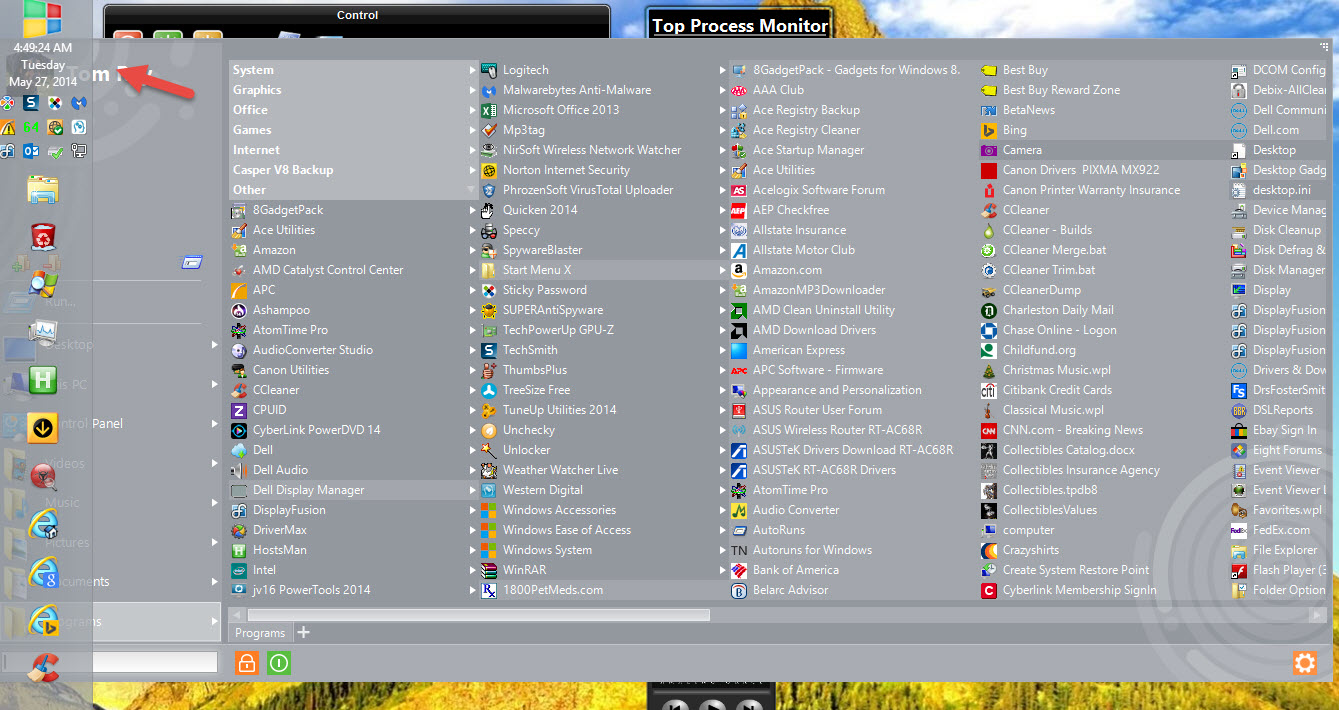Click the horizontal scrollbar under the programs list
This screenshot has height=710, width=1339.
coord(478,615)
